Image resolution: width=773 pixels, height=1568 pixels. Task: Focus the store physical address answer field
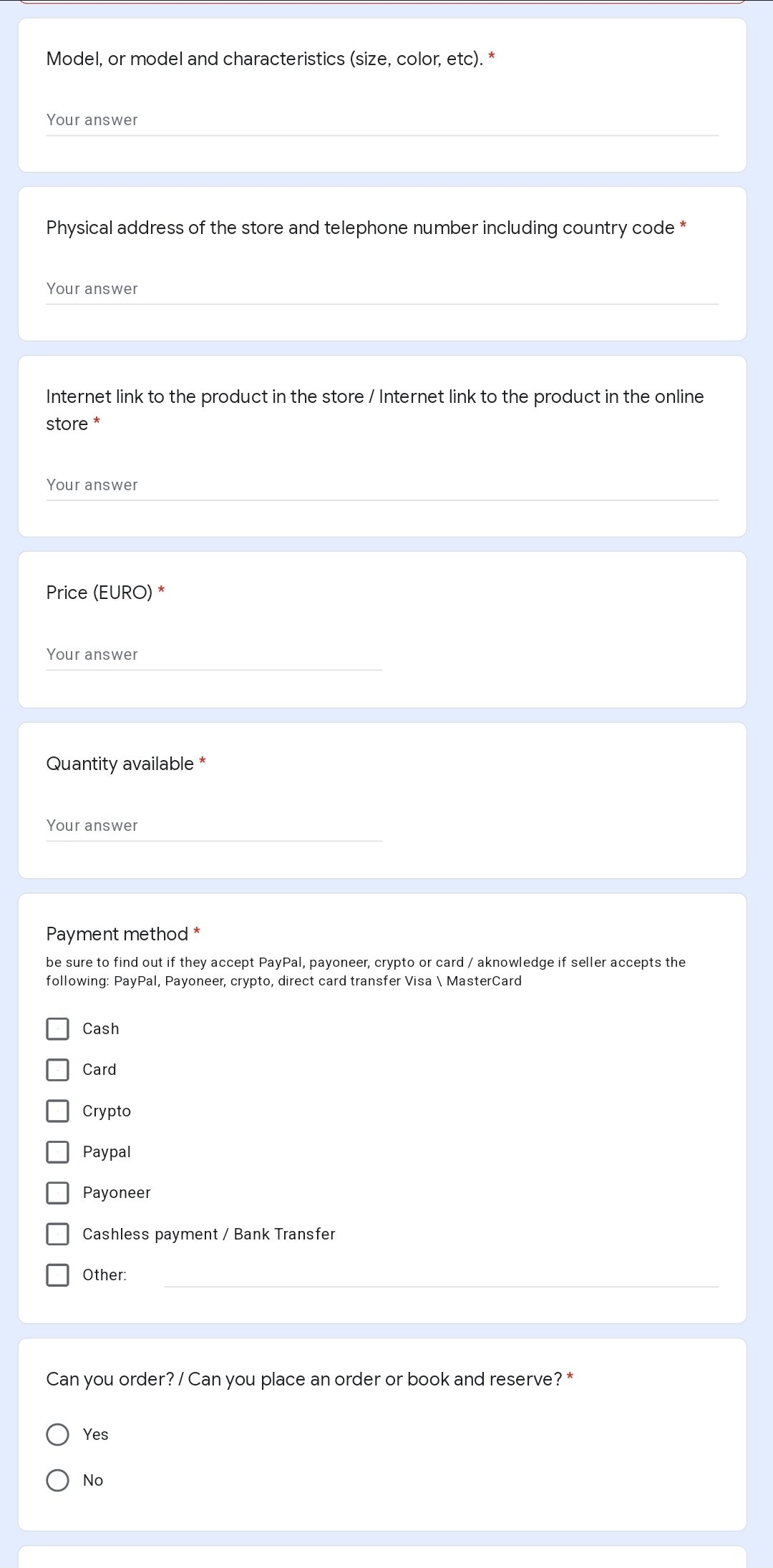381,289
